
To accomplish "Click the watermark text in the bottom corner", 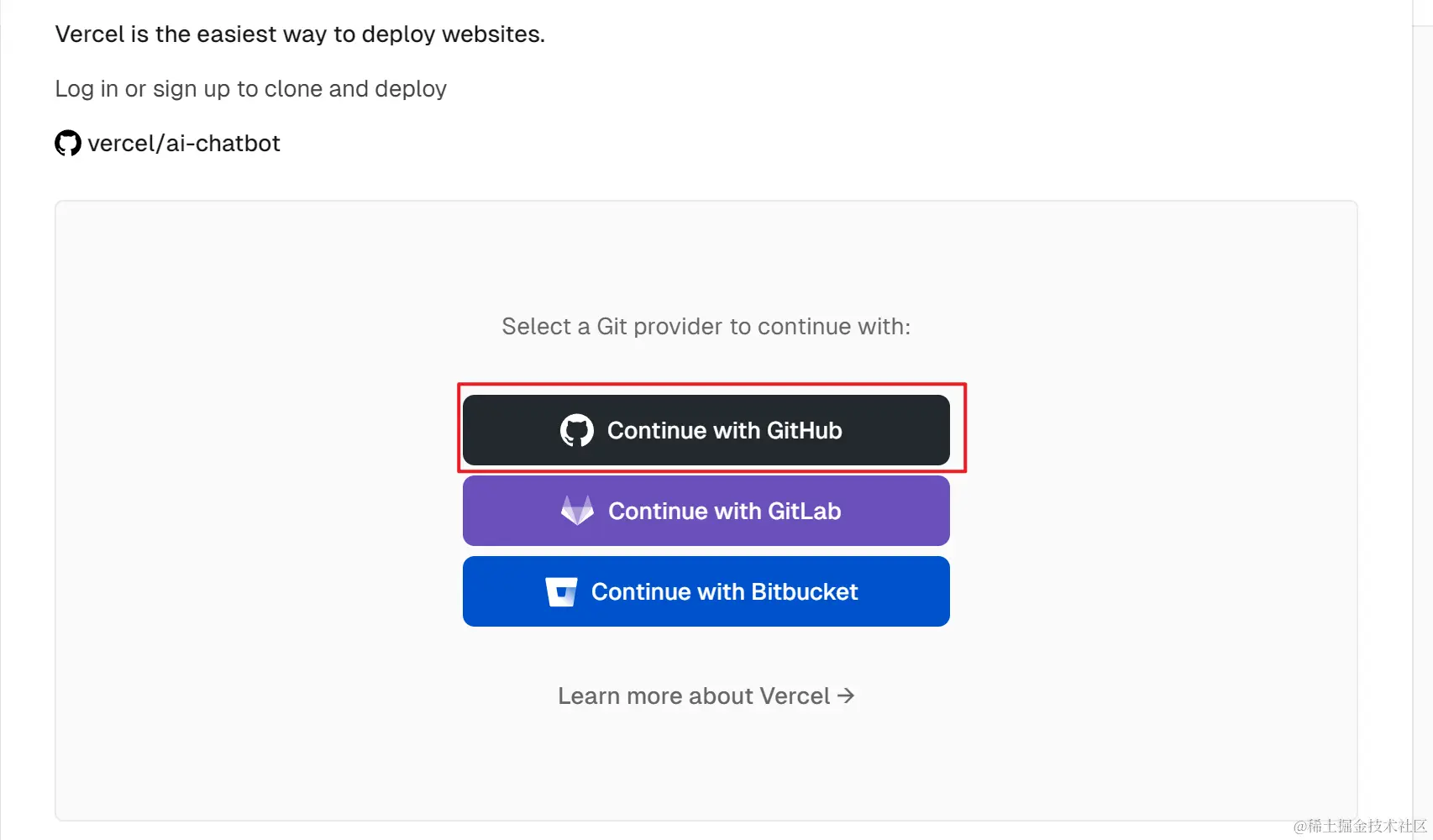I will [1361, 826].
